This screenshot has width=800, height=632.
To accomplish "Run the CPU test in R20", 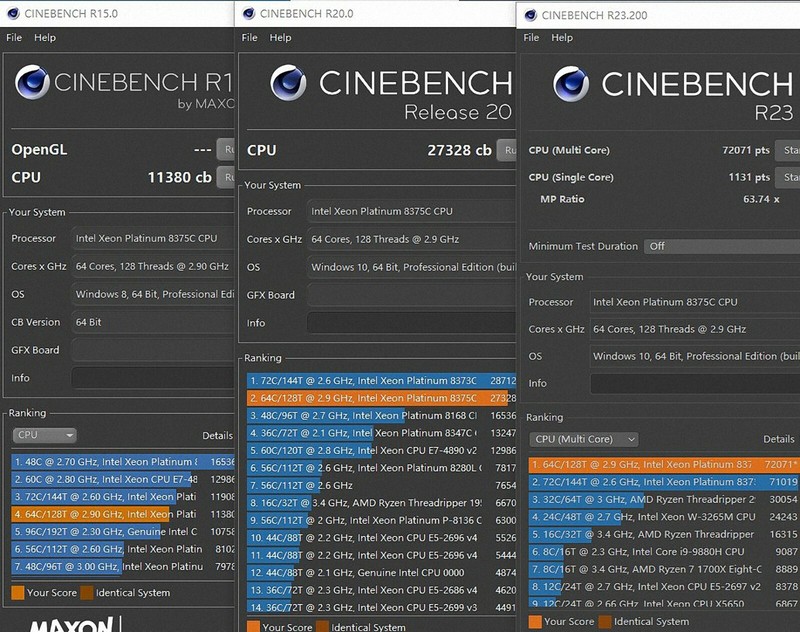I will tap(507, 150).
